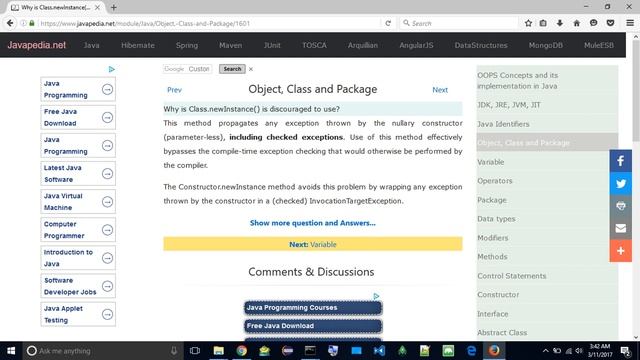Open the Java Applet Testing ad link
The image size is (640, 360).
click(x=78, y=315)
